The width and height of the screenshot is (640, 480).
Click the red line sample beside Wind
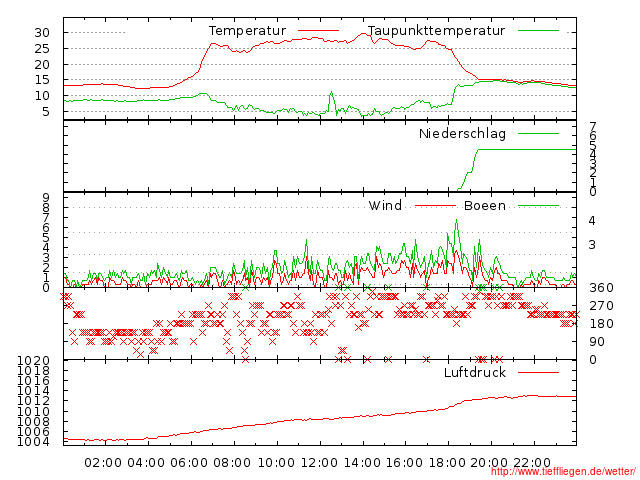[435, 206]
